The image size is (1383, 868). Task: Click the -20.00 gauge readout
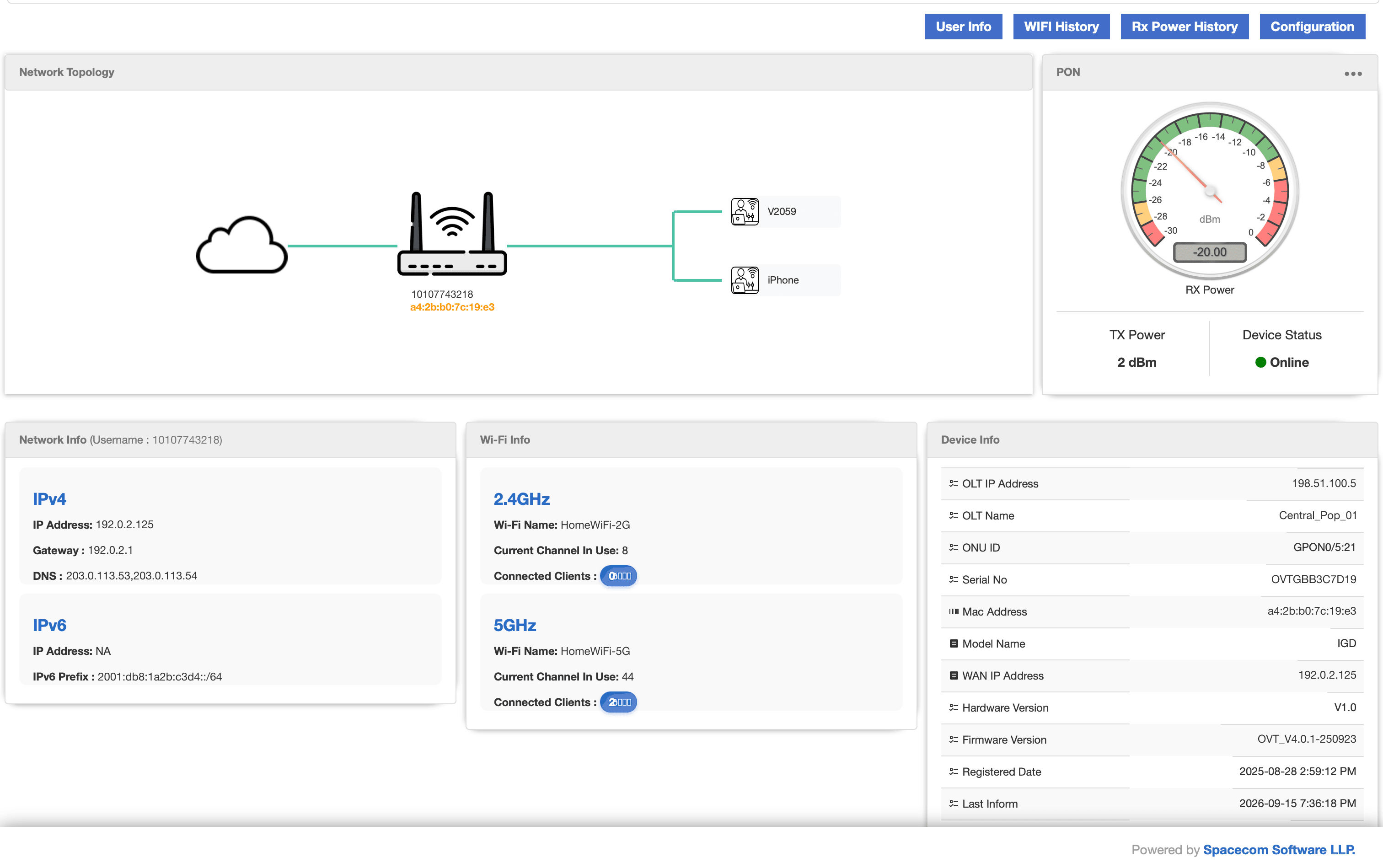point(1209,252)
